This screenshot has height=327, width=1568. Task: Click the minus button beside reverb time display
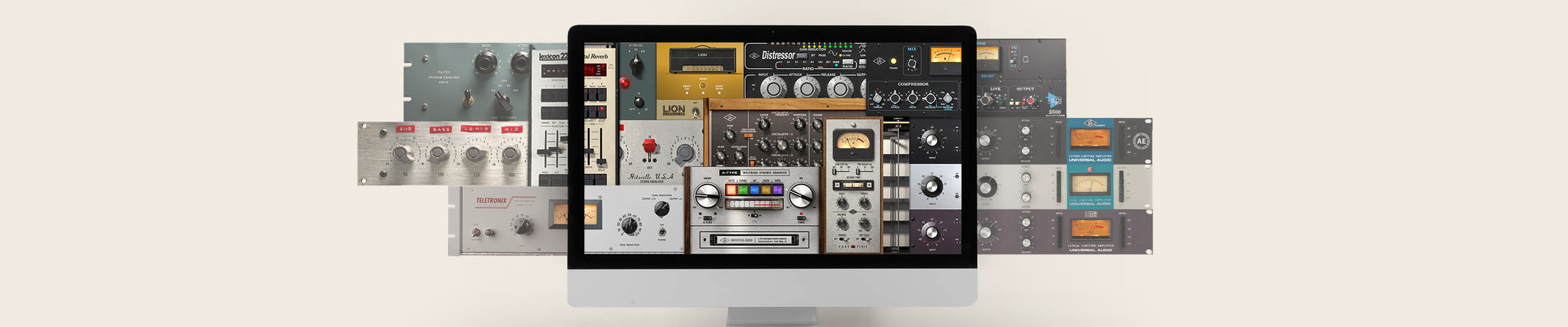coord(838,185)
